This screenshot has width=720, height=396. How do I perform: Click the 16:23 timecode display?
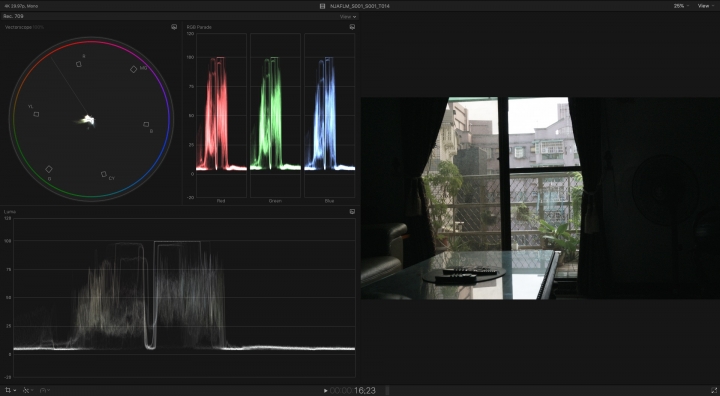pos(353,390)
